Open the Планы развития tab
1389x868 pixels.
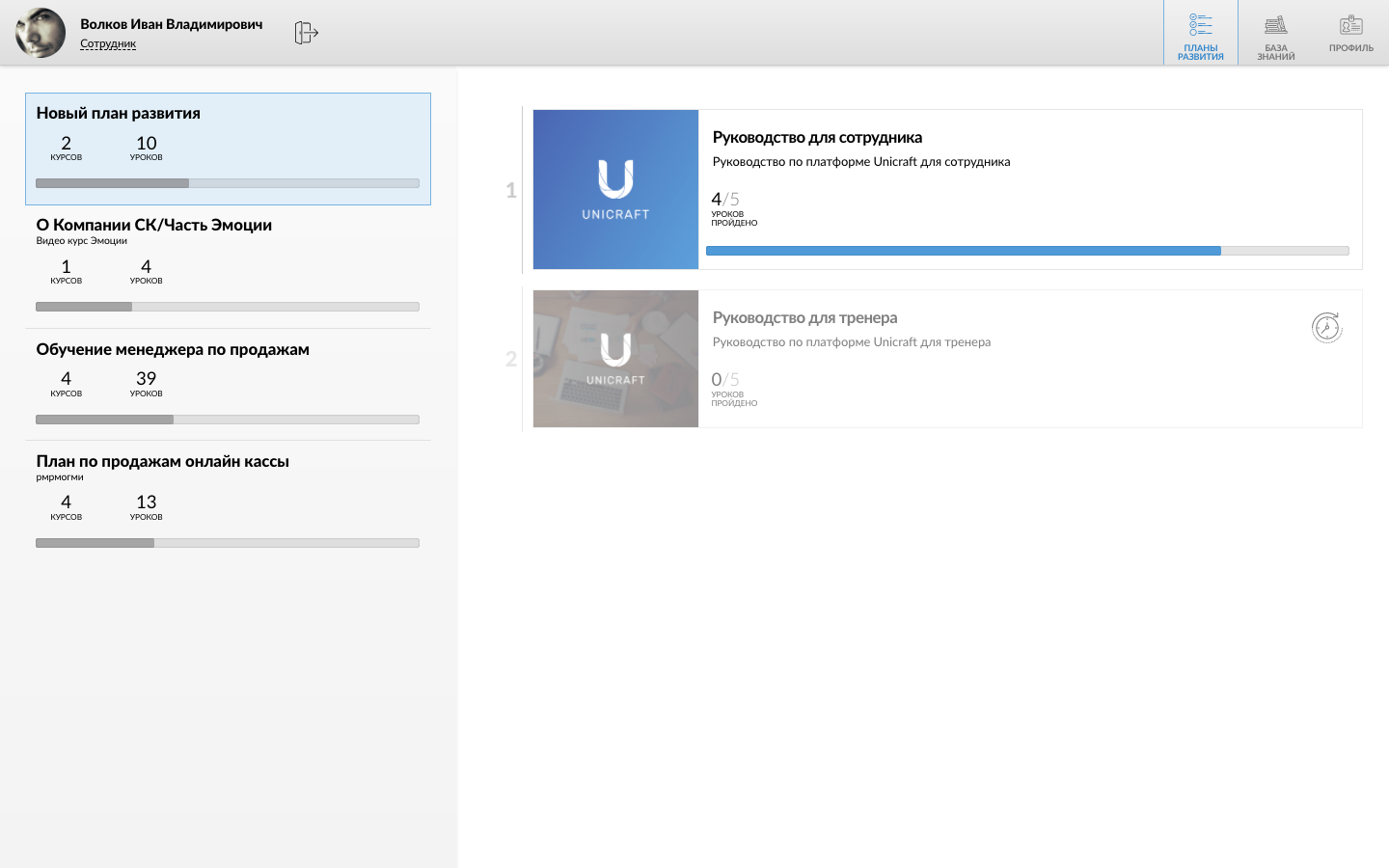[x=1200, y=34]
